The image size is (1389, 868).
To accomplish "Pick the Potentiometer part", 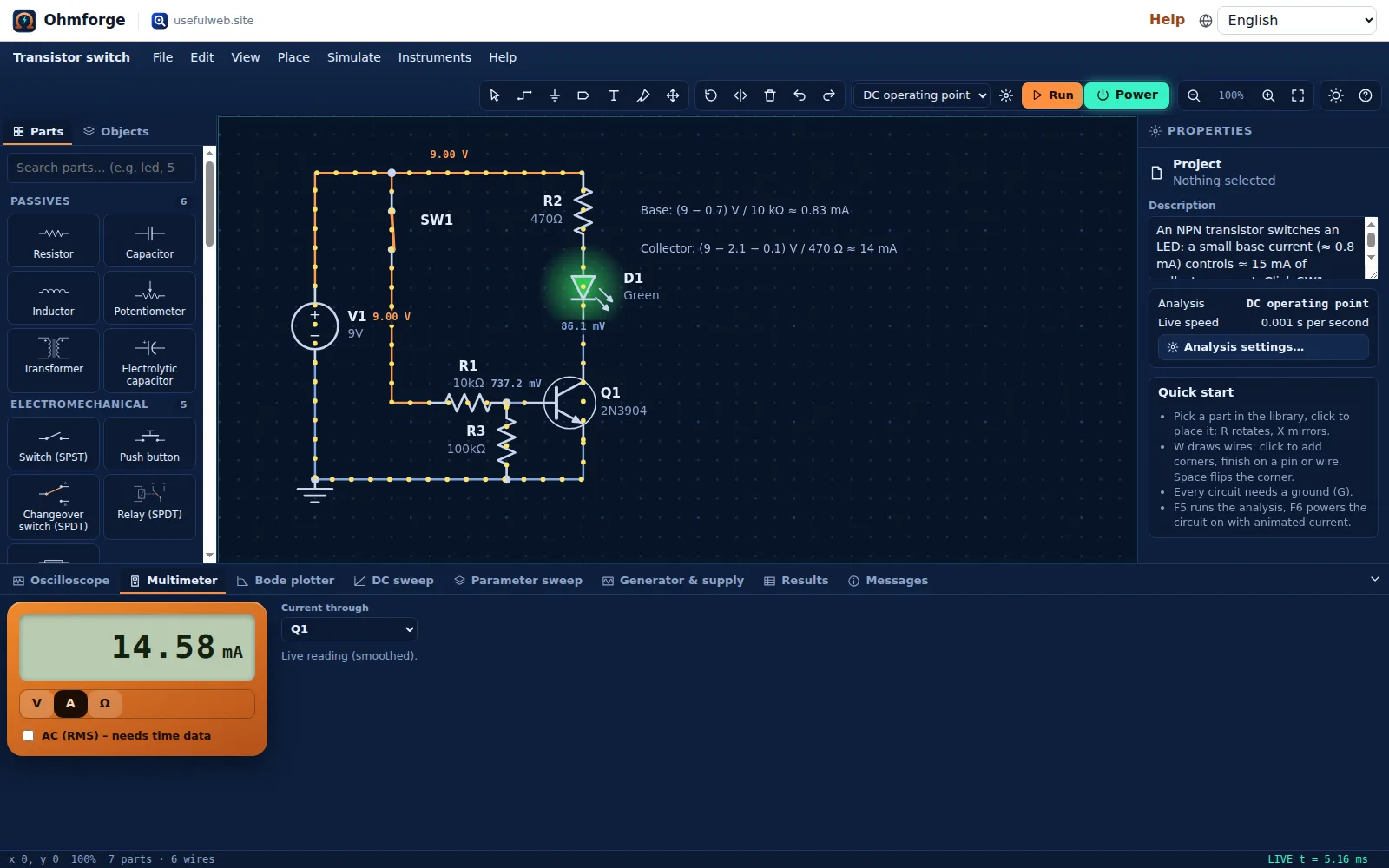I will (149, 298).
